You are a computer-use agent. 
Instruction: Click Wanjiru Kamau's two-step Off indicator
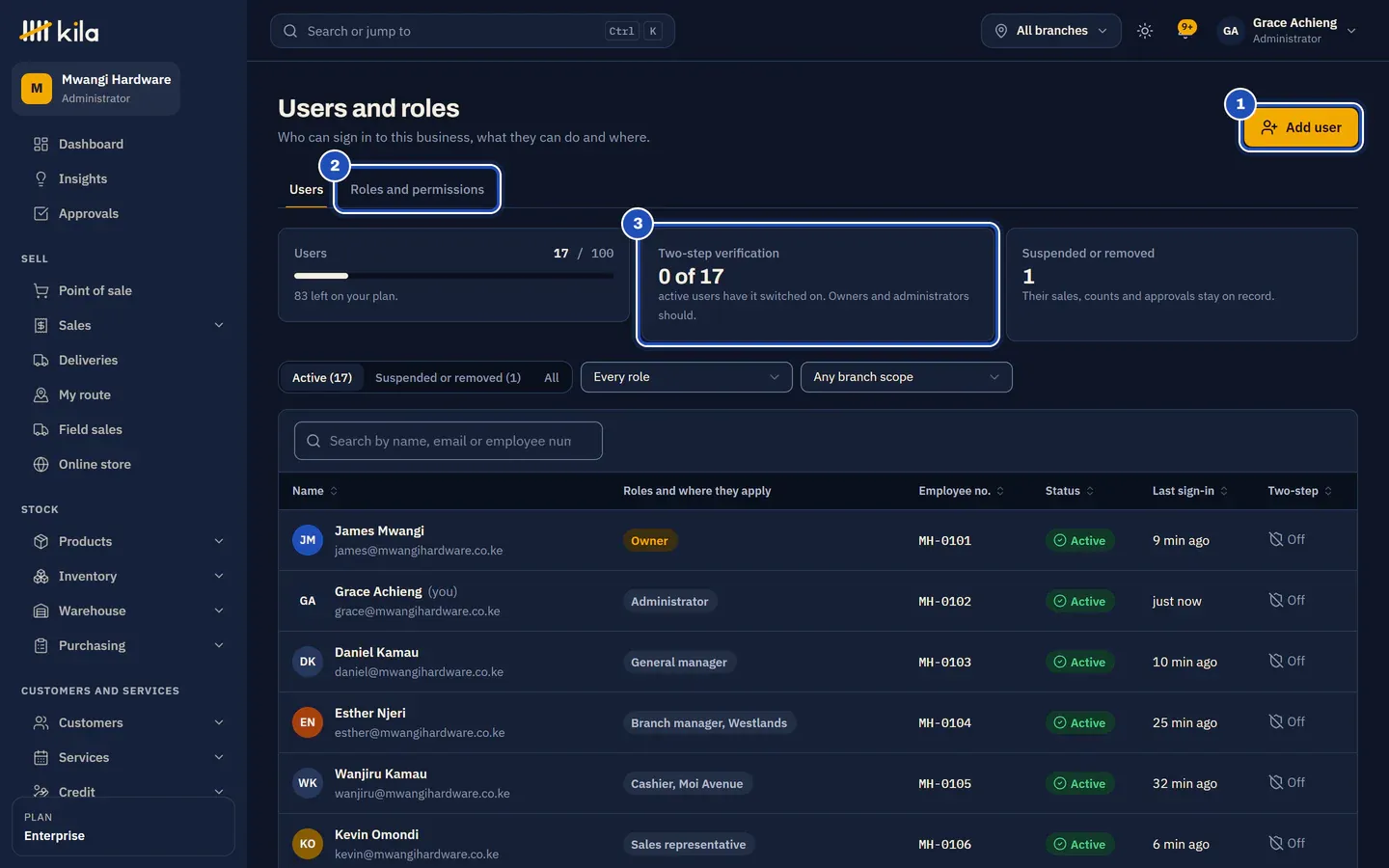click(1287, 783)
